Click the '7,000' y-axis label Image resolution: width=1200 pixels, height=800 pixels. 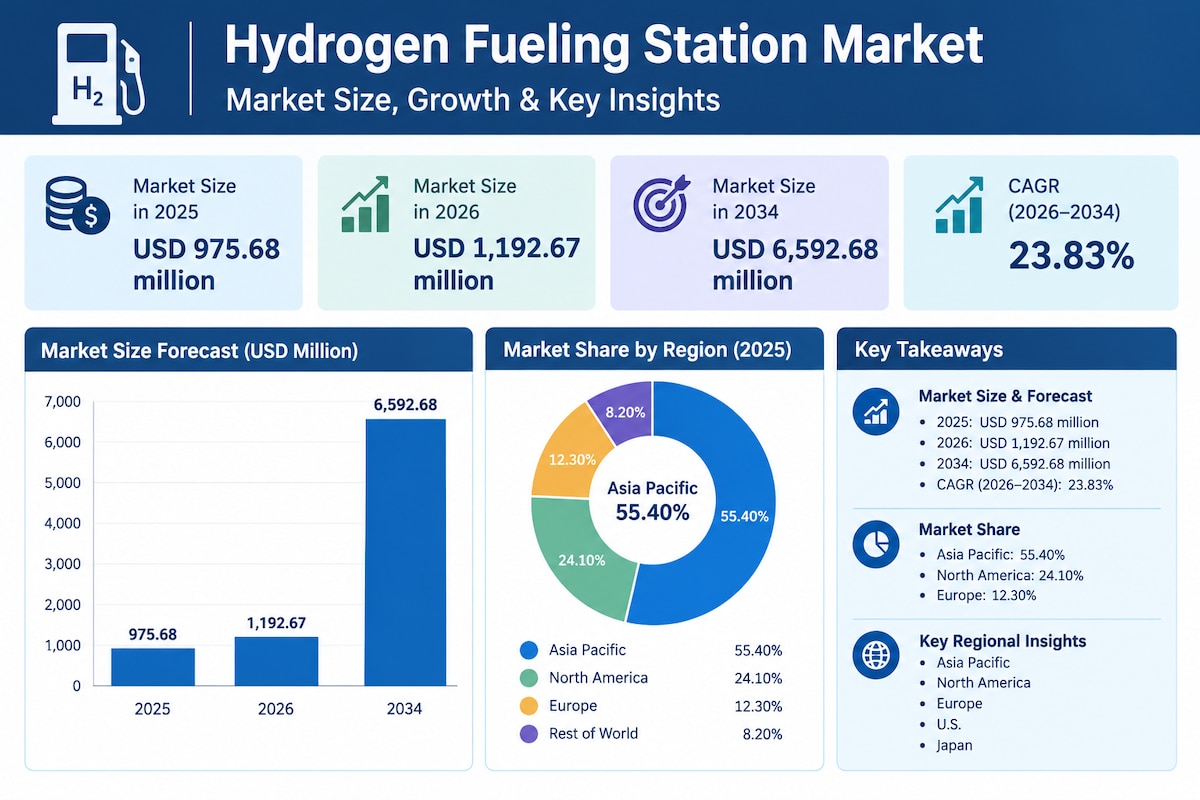pyautogui.click(x=62, y=402)
